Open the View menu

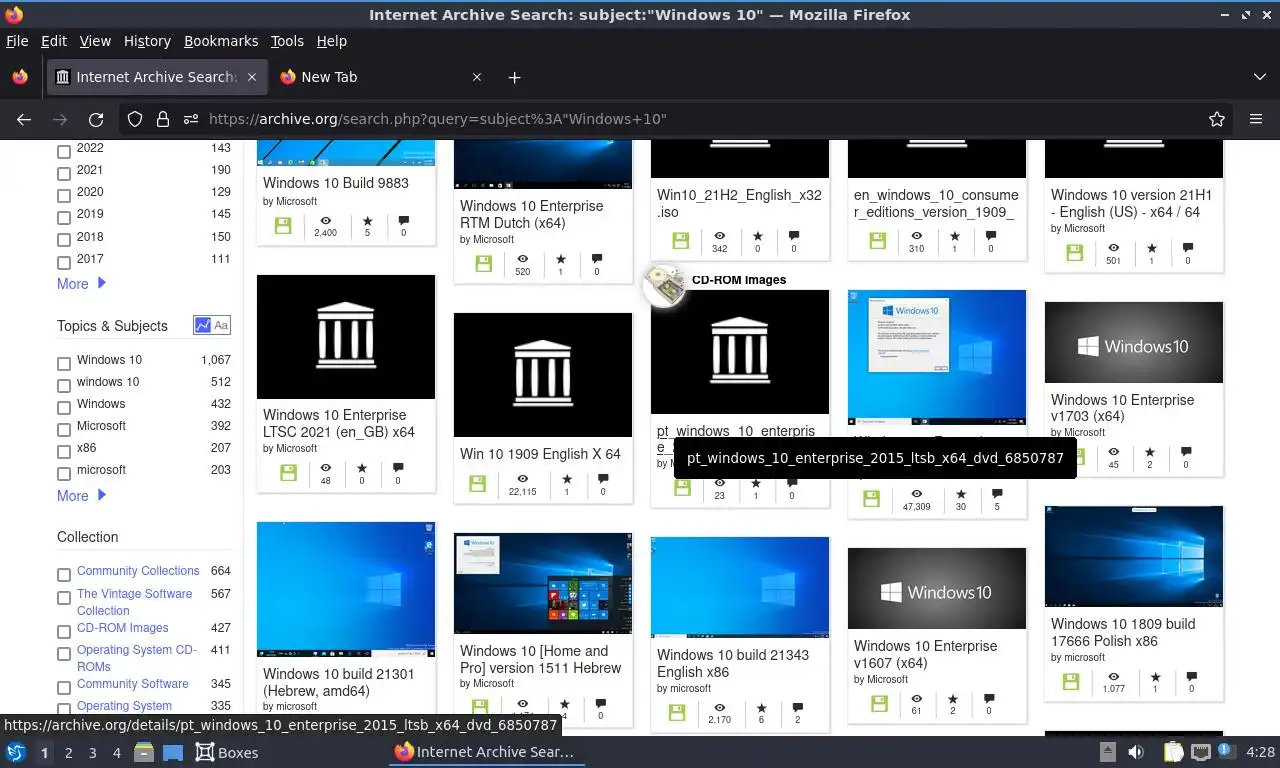coord(95,41)
